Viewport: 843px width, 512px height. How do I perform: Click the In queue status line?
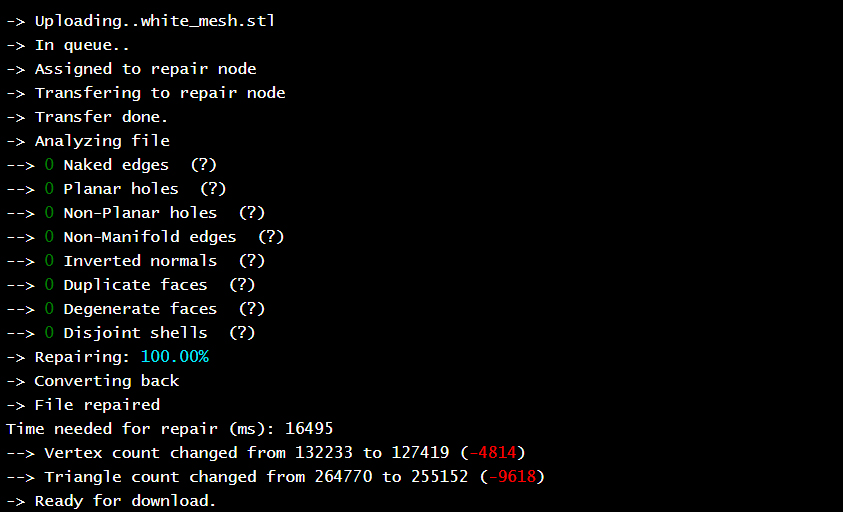(82, 45)
